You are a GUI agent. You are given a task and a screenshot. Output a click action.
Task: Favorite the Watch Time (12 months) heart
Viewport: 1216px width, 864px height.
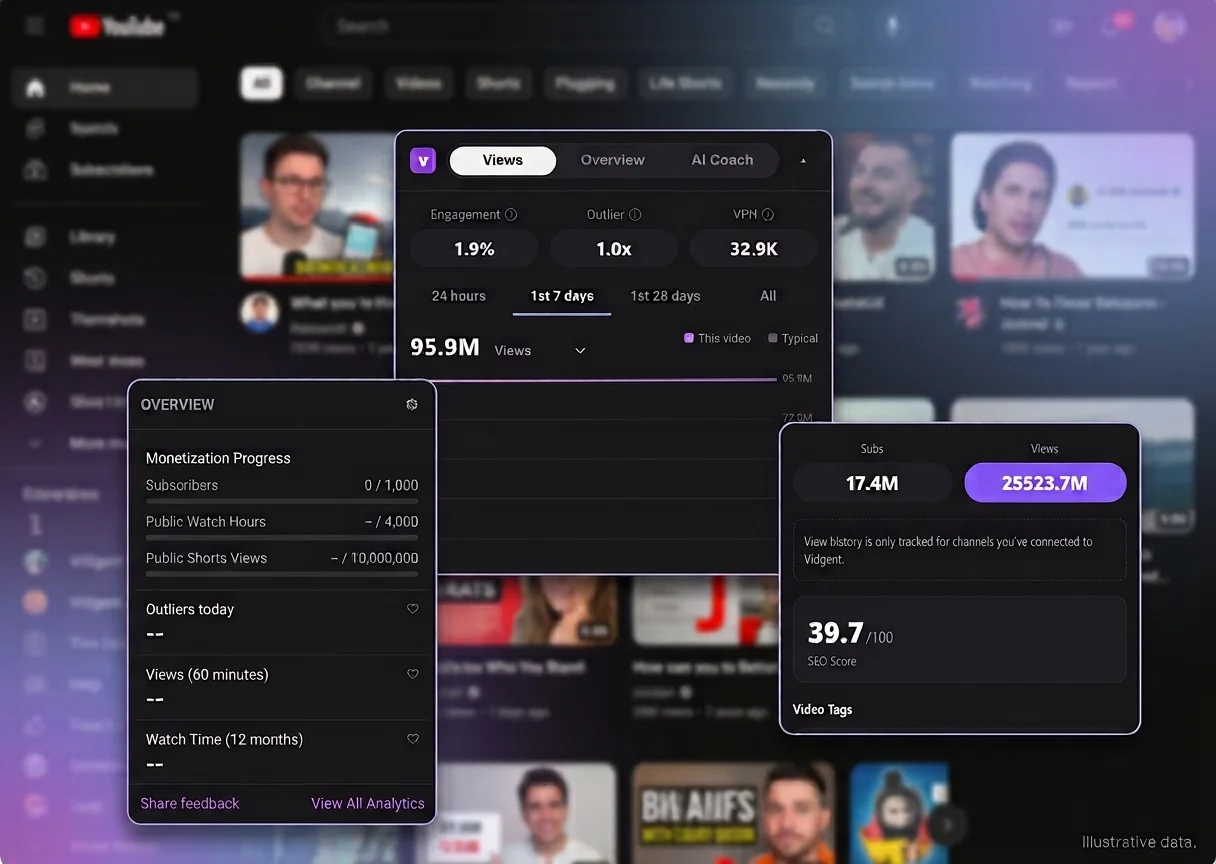click(x=412, y=739)
